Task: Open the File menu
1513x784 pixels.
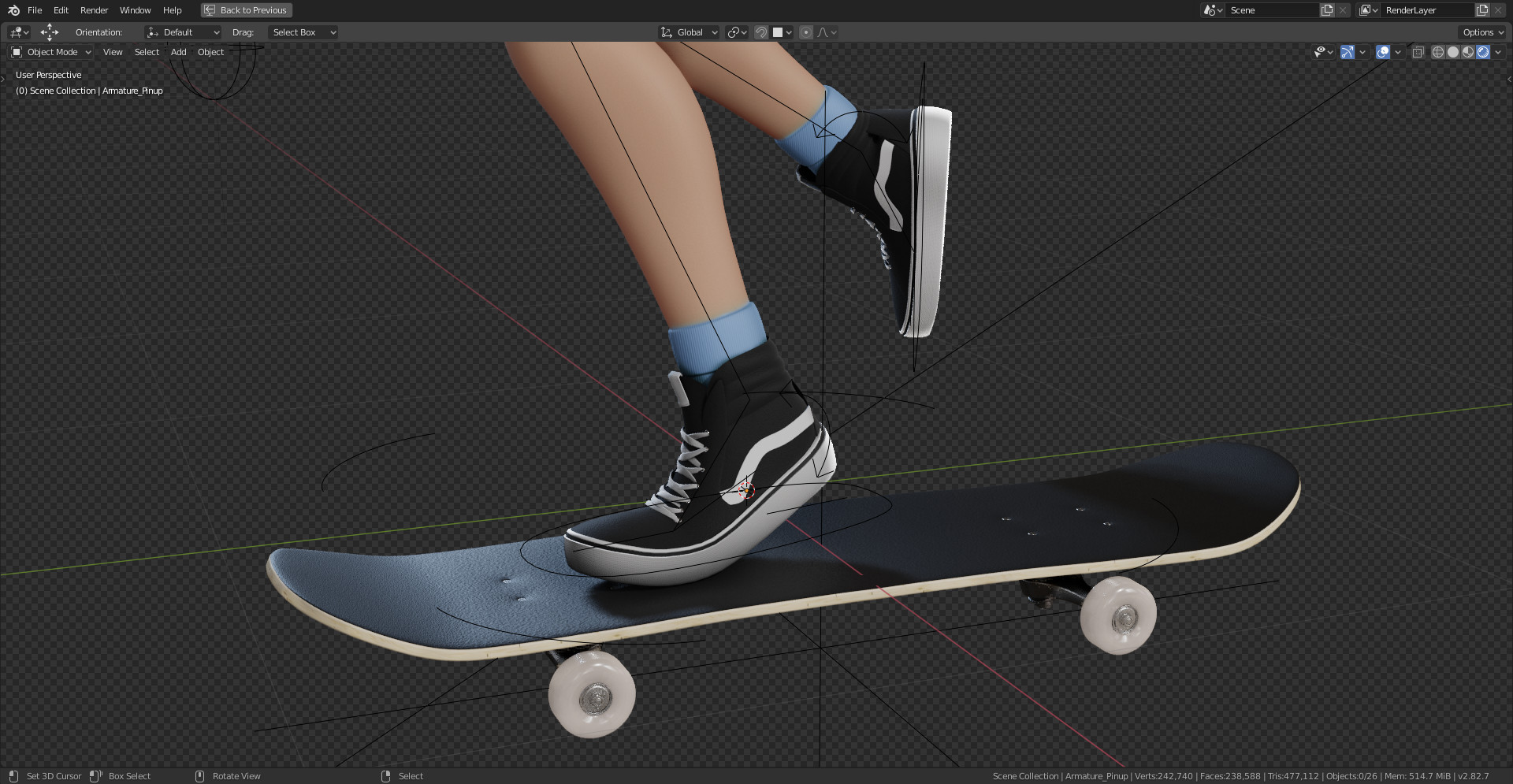Action: pyautogui.click(x=35, y=10)
